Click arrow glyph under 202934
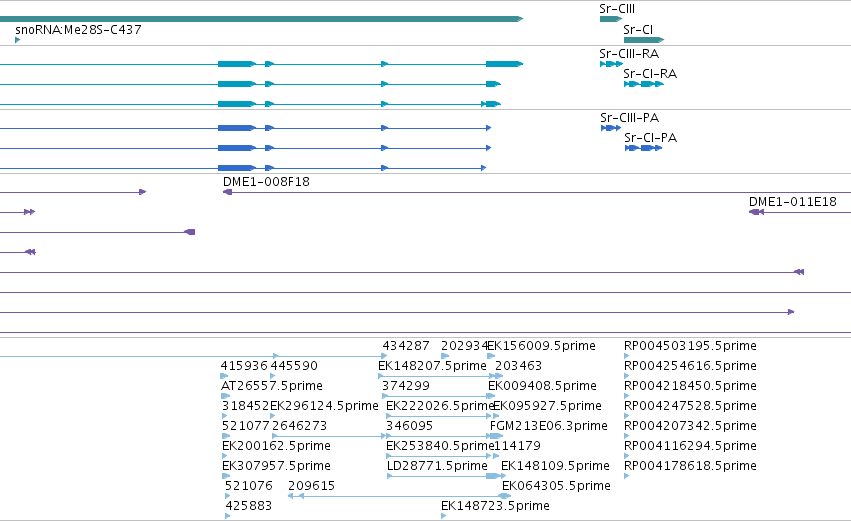This screenshot has width=851, height=521. tap(445, 356)
